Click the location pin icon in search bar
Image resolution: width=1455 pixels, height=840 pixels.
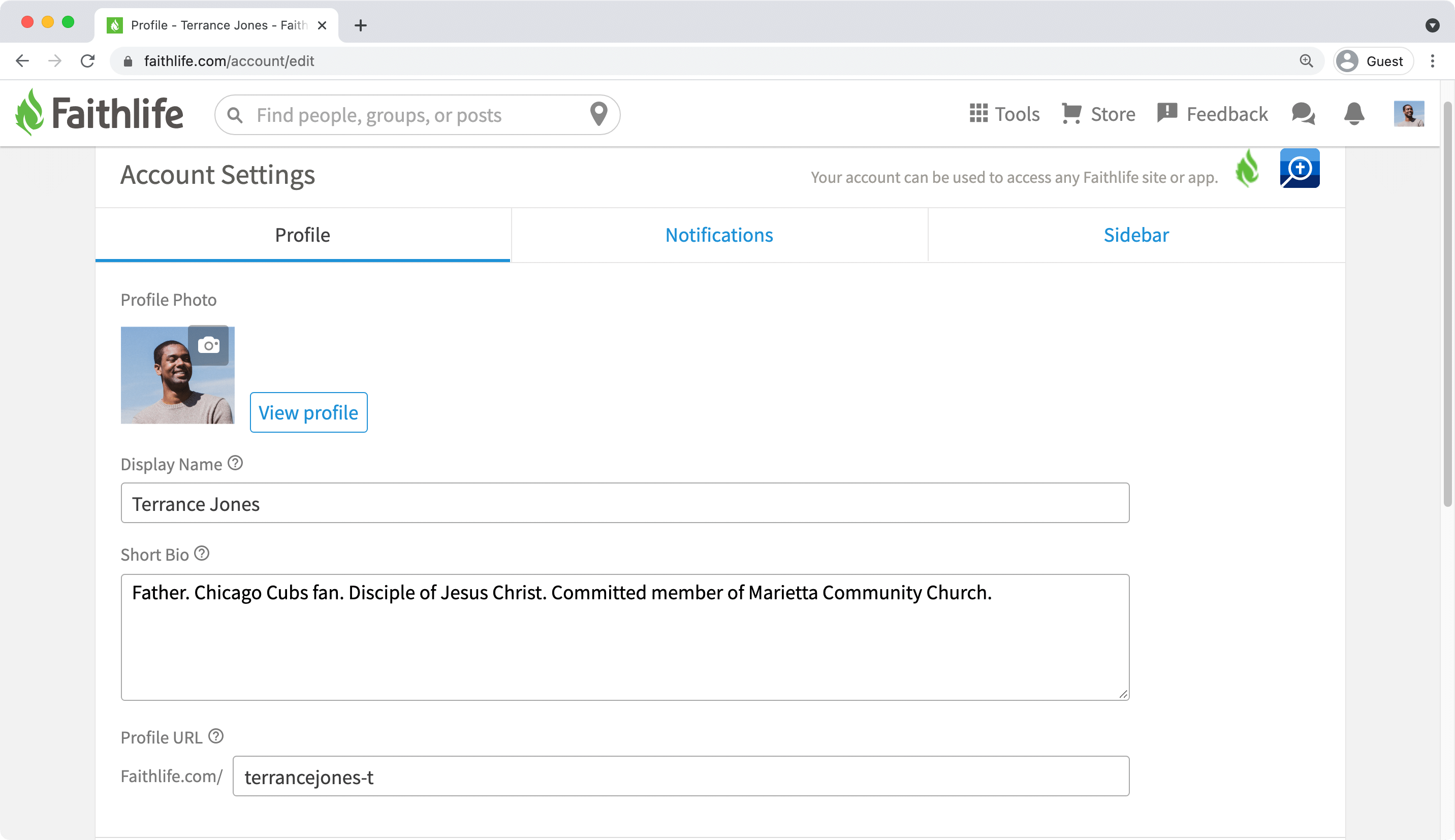point(598,114)
